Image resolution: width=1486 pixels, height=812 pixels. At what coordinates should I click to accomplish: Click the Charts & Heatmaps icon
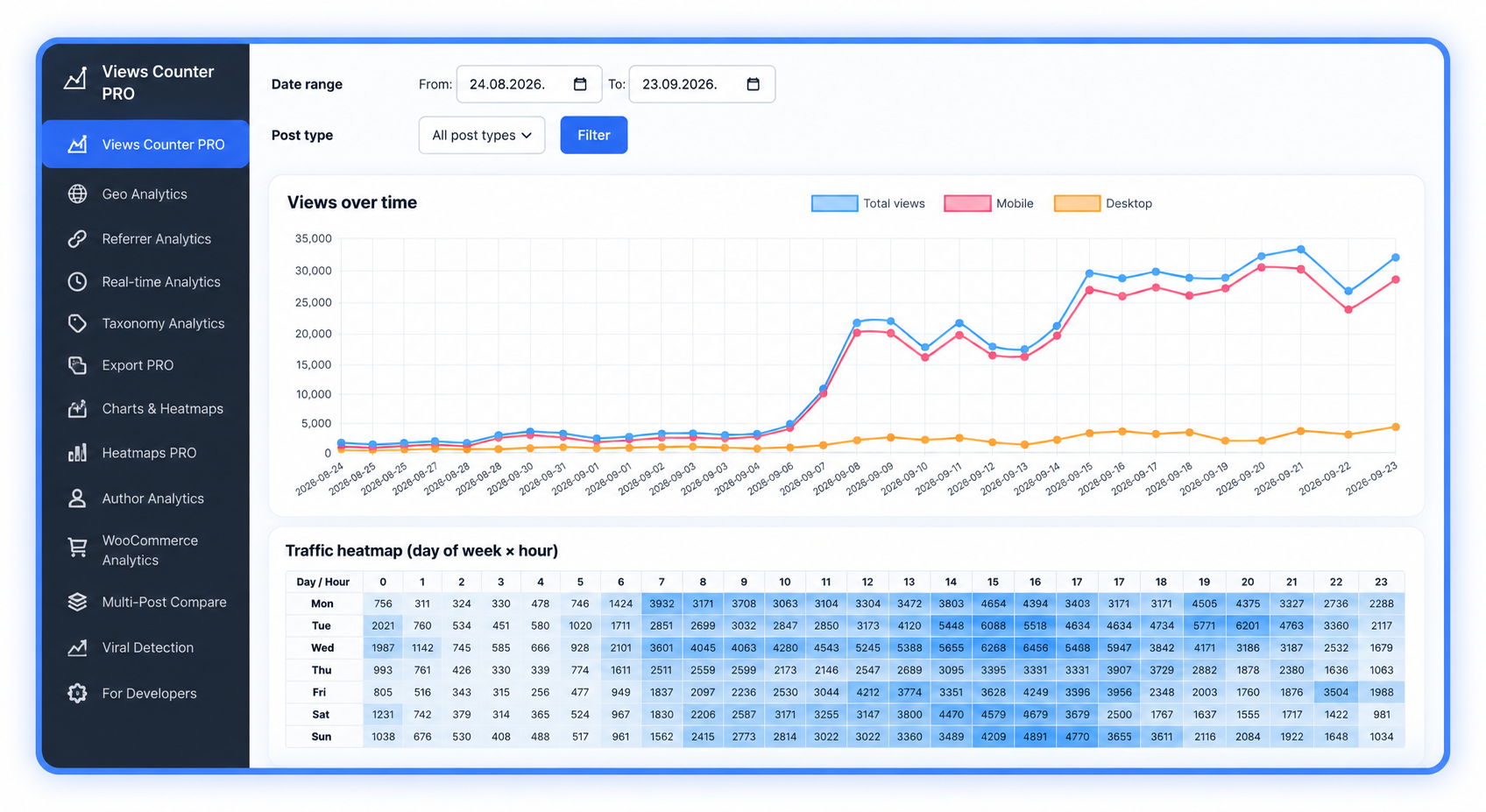(x=77, y=408)
